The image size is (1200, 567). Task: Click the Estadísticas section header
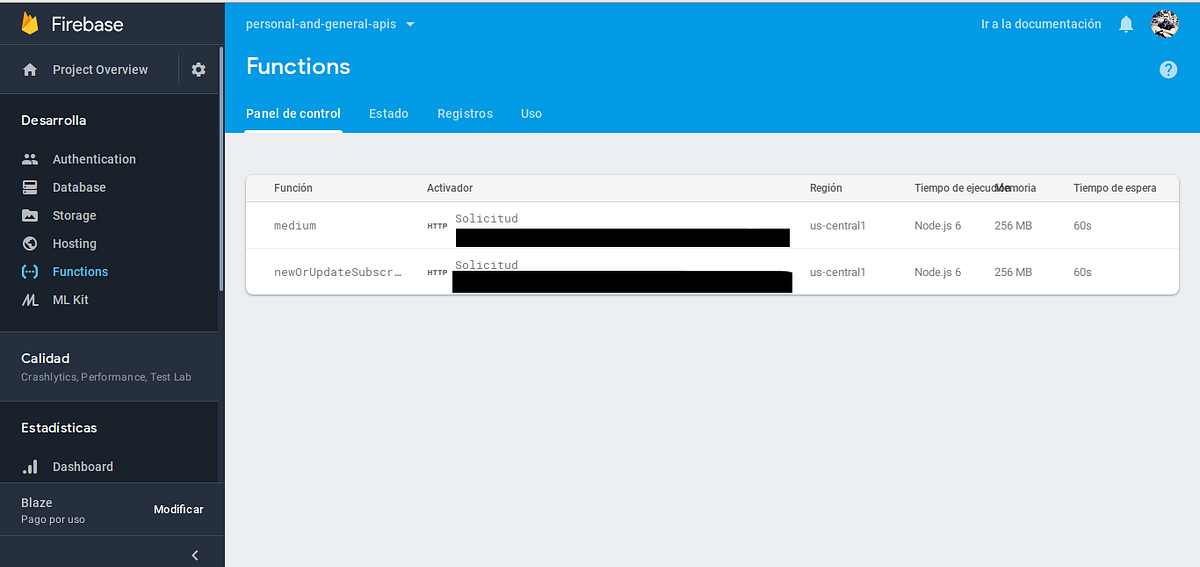(x=59, y=427)
